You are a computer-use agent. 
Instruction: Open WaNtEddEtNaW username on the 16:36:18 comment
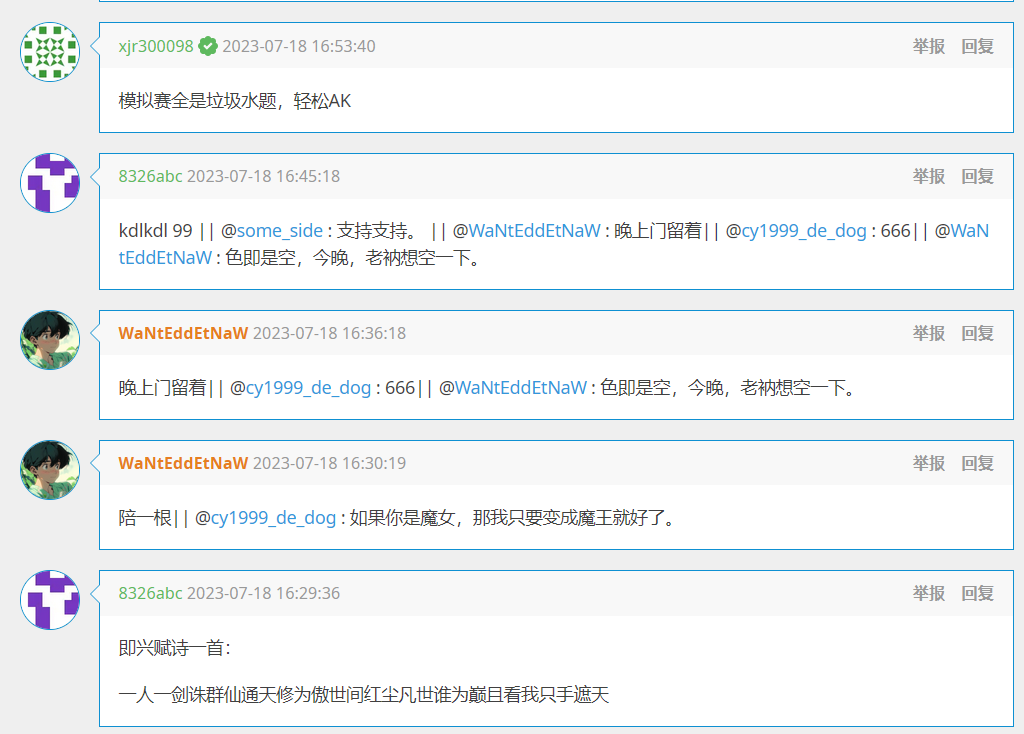pyautogui.click(x=183, y=333)
